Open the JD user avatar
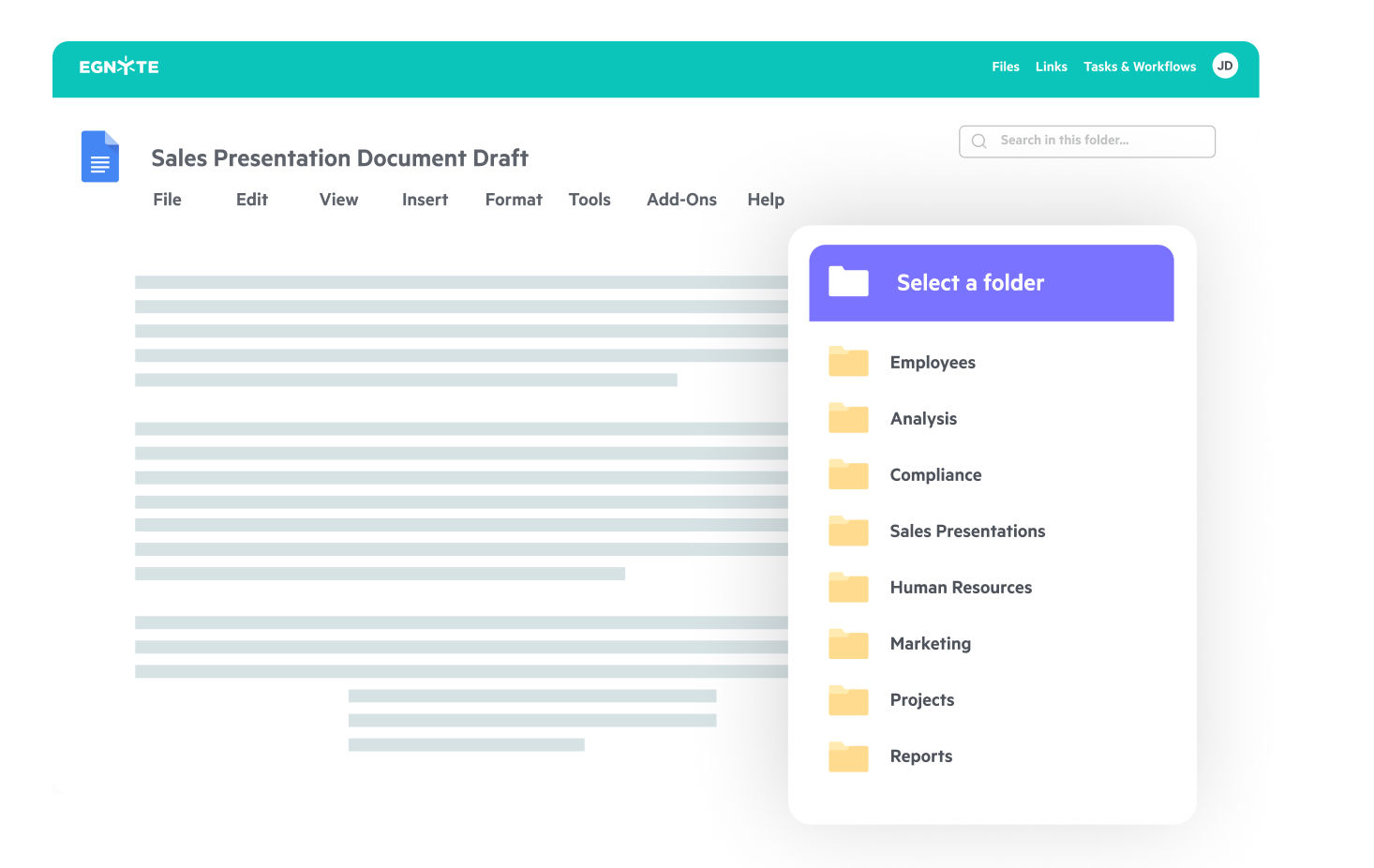Viewport: 1374px width, 868px height. point(1225,66)
